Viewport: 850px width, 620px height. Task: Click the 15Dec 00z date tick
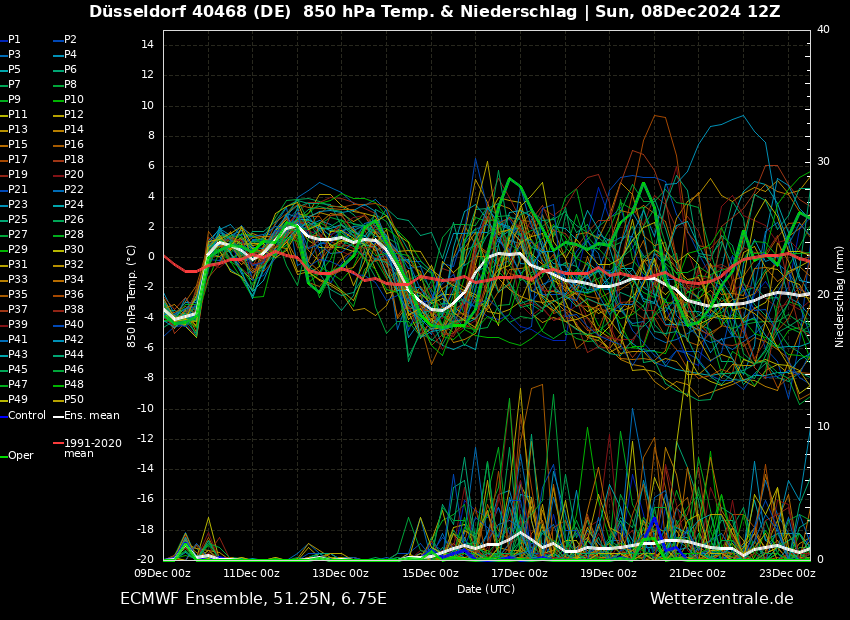coord(430,573)
